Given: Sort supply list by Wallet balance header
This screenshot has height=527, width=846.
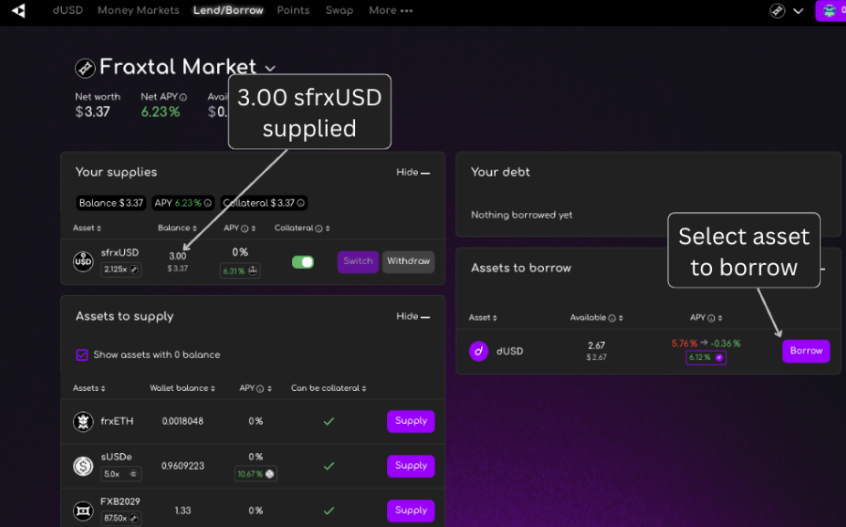Looking at the screenshot, I should [x=182, y=388].
